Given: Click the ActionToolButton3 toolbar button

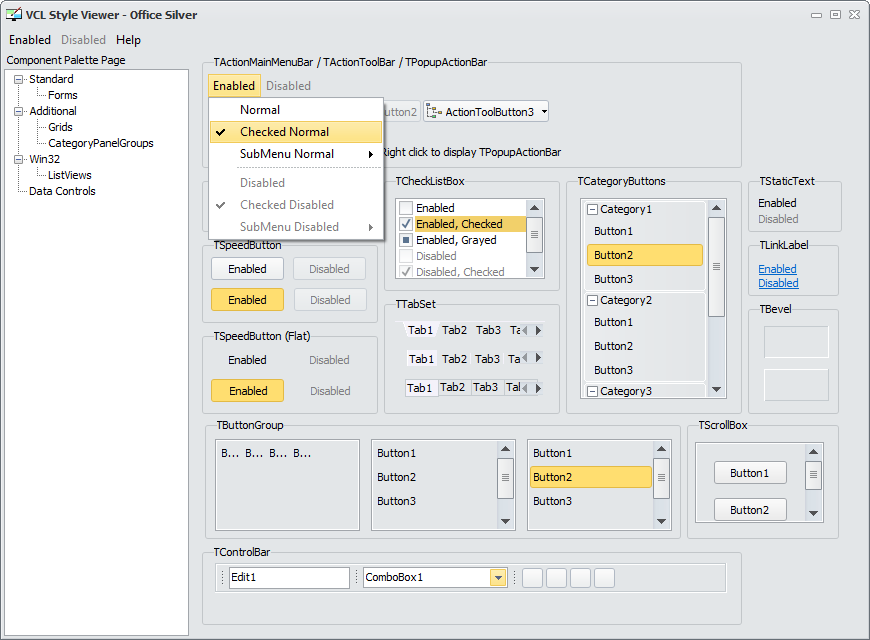Looking at the screenshot, I should (486, 112).
